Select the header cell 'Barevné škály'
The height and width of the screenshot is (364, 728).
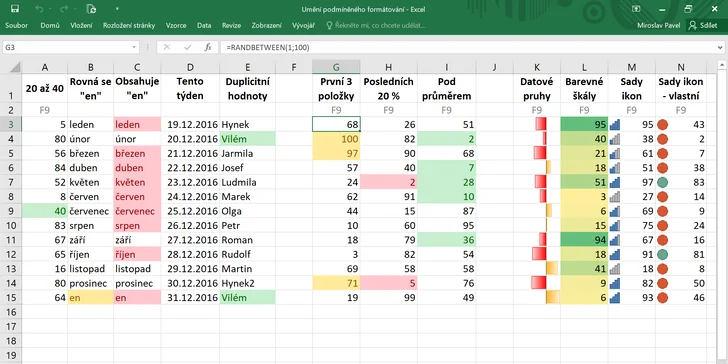(x=584, y=89)
